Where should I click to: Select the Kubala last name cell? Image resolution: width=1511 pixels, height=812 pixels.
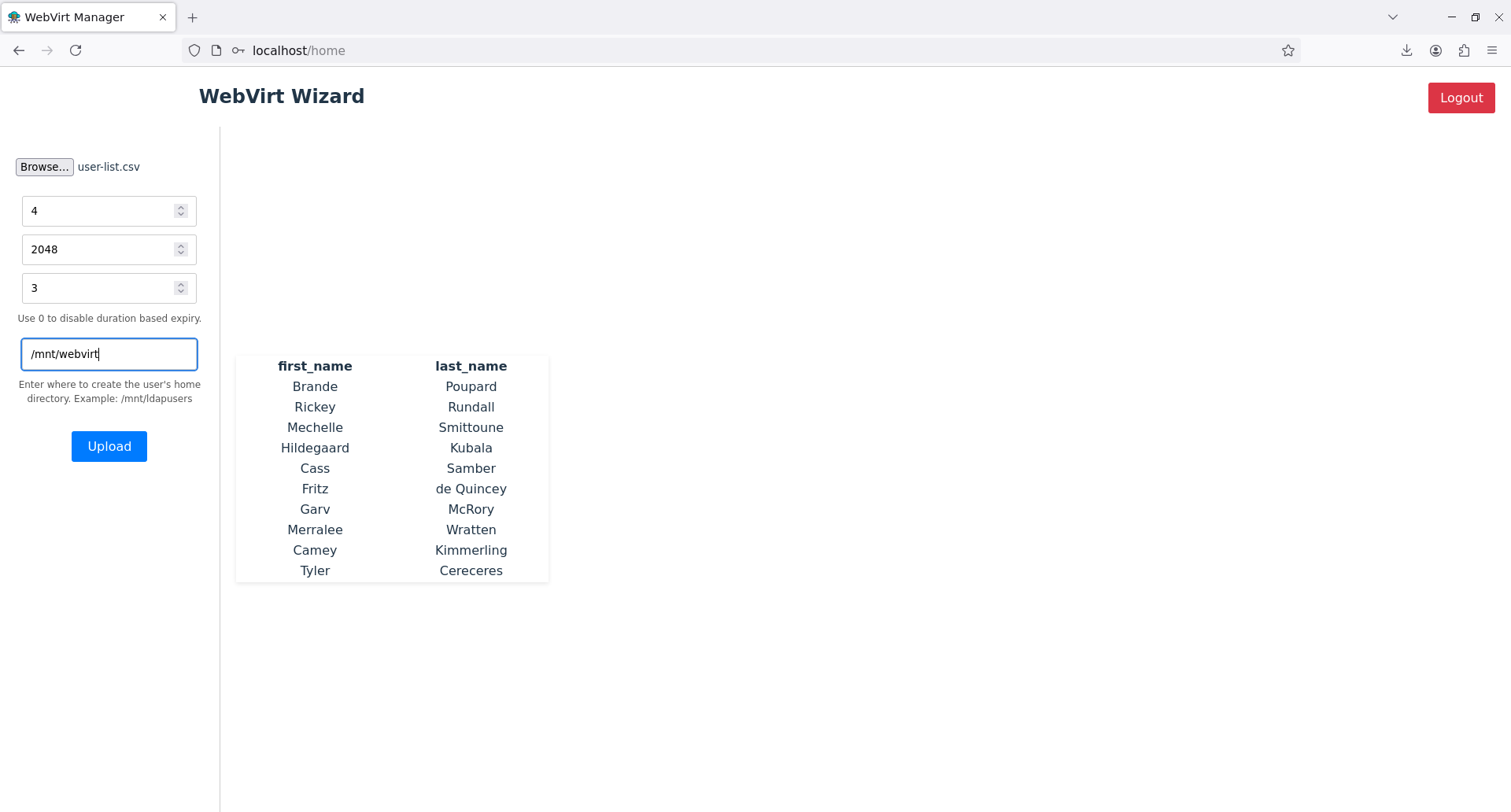click(471, 448)
